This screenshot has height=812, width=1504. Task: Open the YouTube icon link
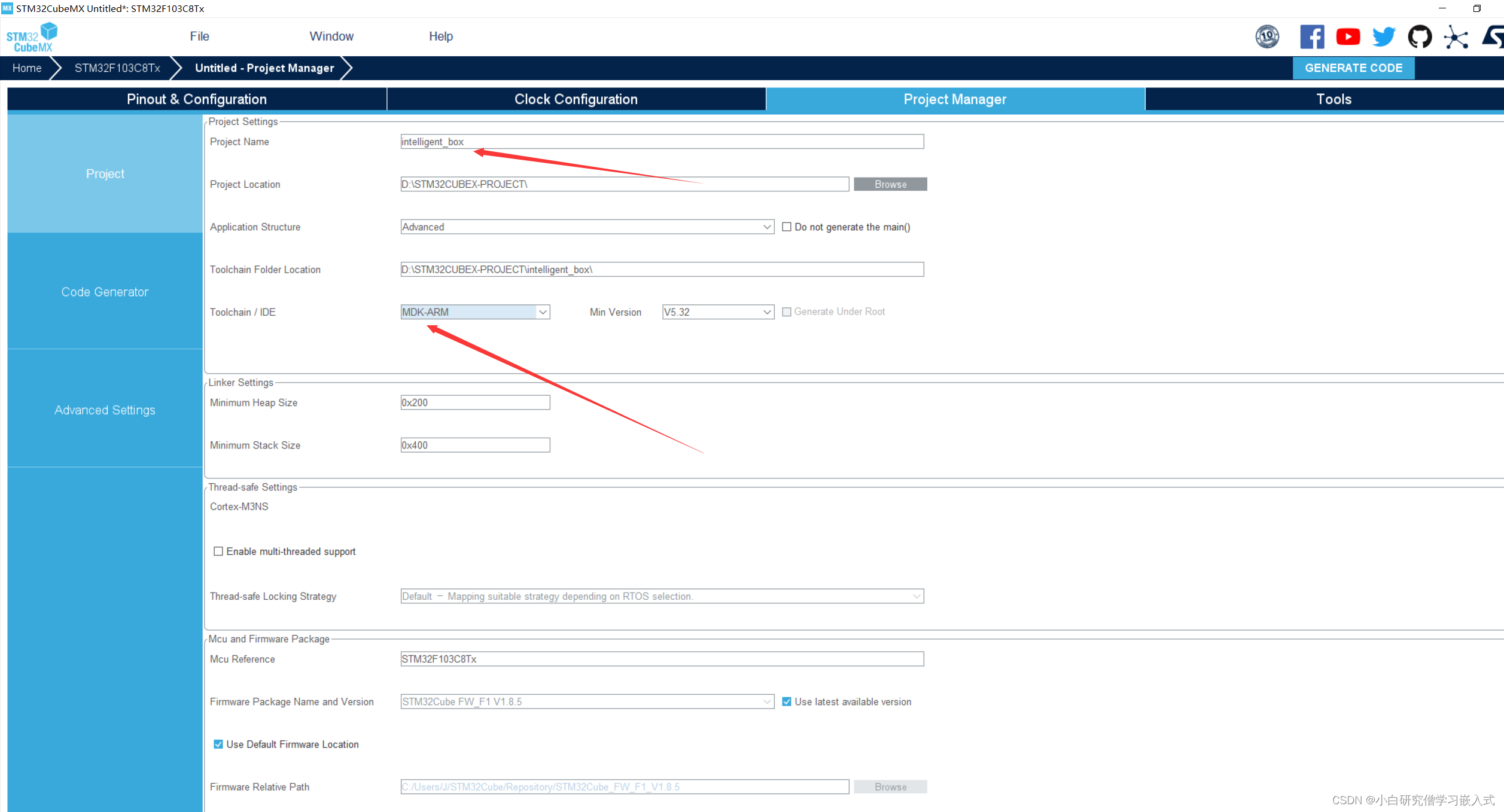pos(1348,37)
